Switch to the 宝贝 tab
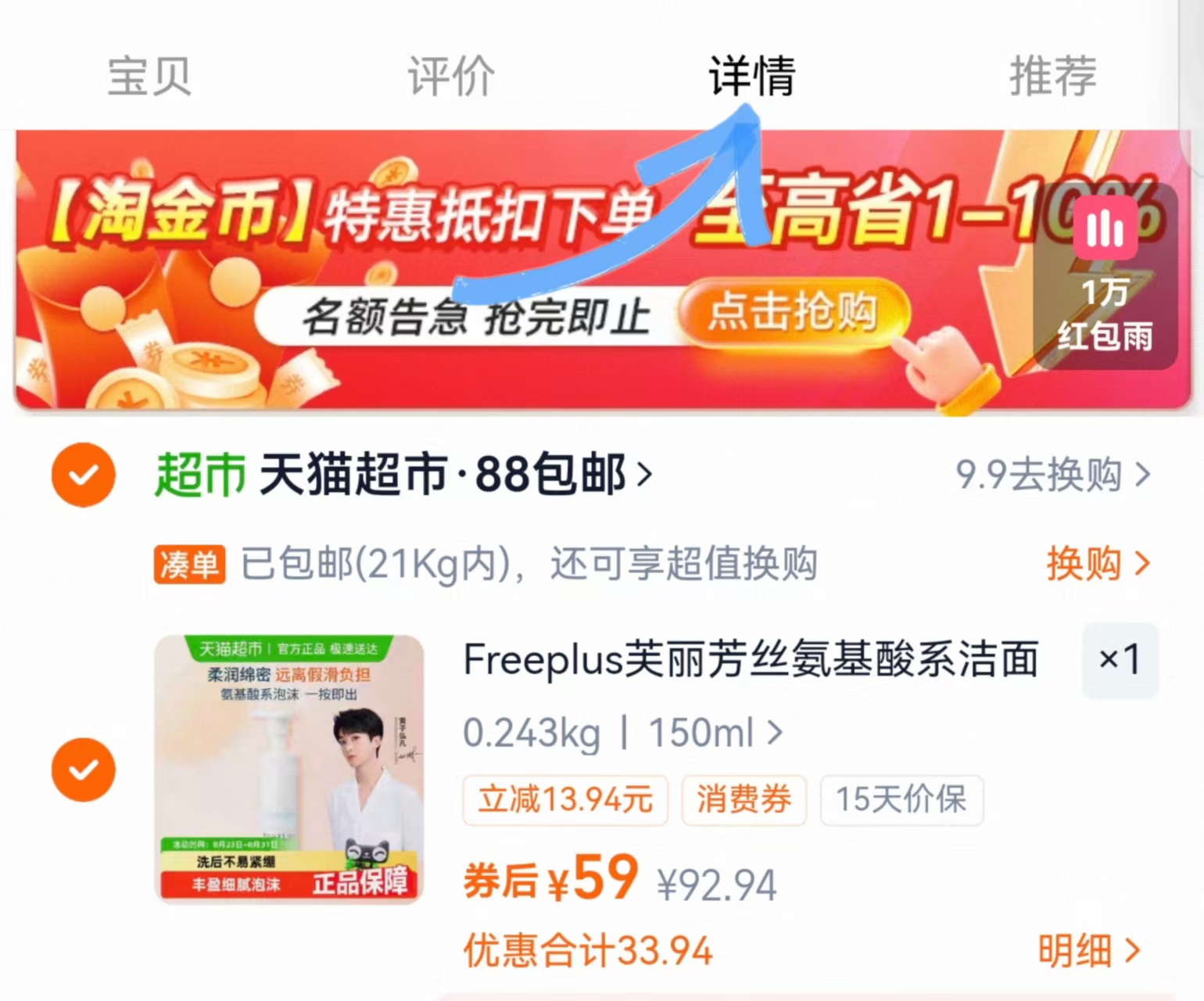The image size is (1204, 1001). pos(149,76)
